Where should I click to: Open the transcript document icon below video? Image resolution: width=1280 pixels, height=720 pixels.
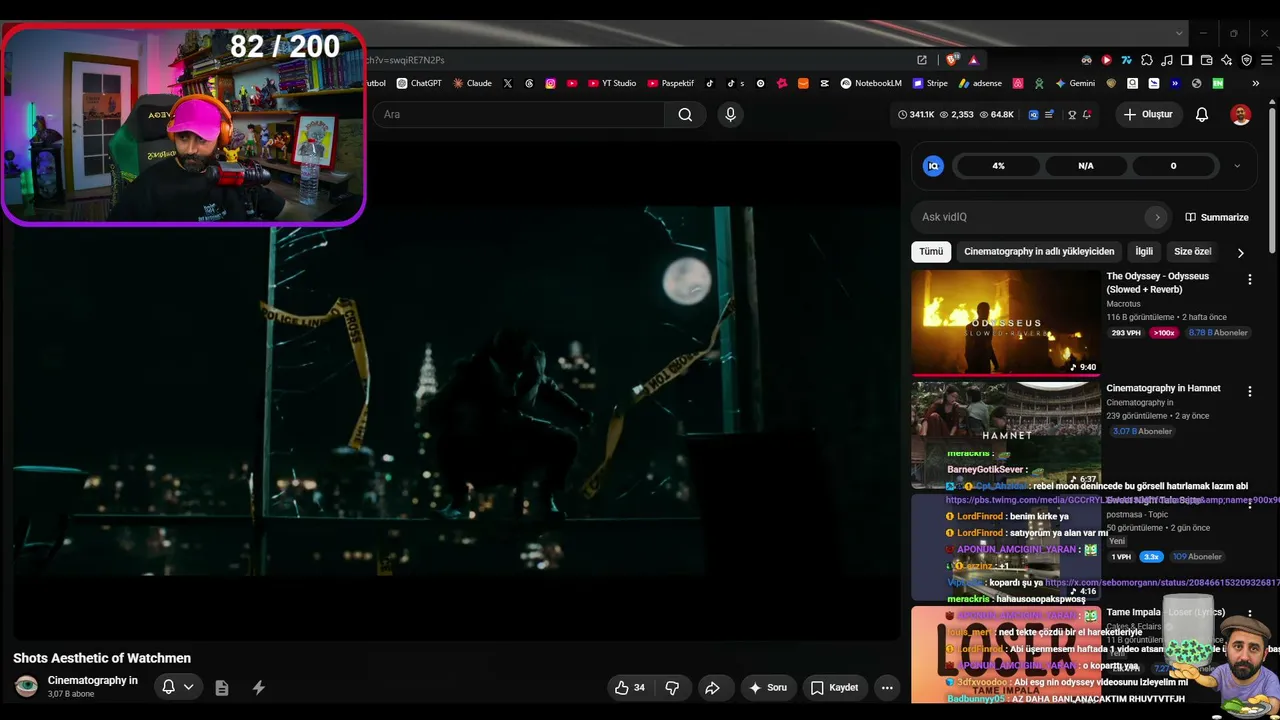(x=222, y=688)
